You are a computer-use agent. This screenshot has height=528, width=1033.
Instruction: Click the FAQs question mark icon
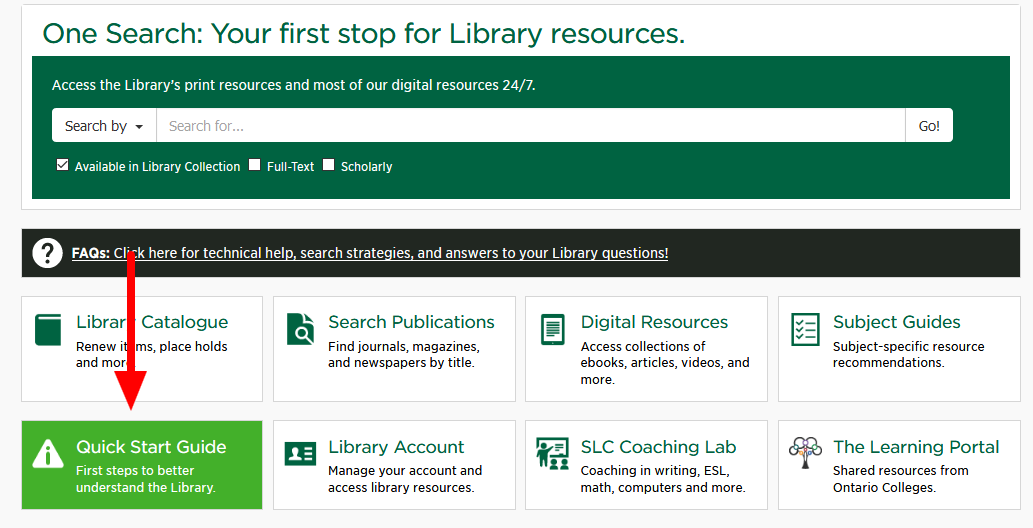point(47,253)
